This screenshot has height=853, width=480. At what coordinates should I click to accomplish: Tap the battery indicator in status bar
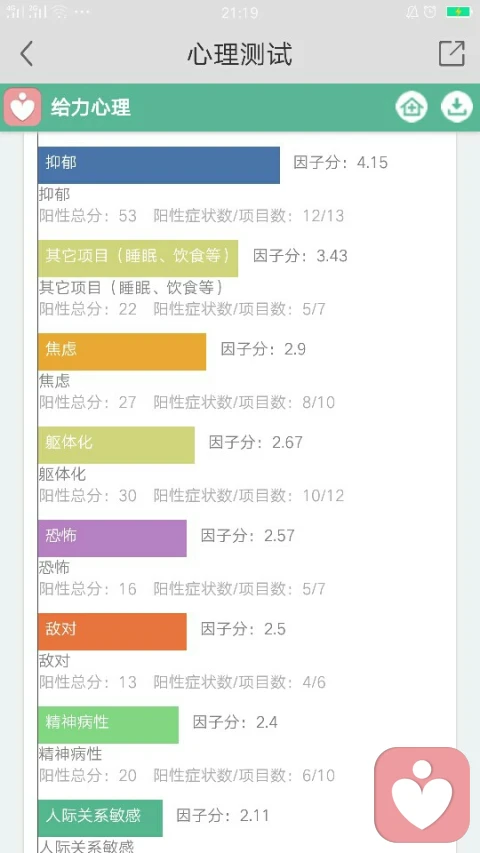pos(458,12)
